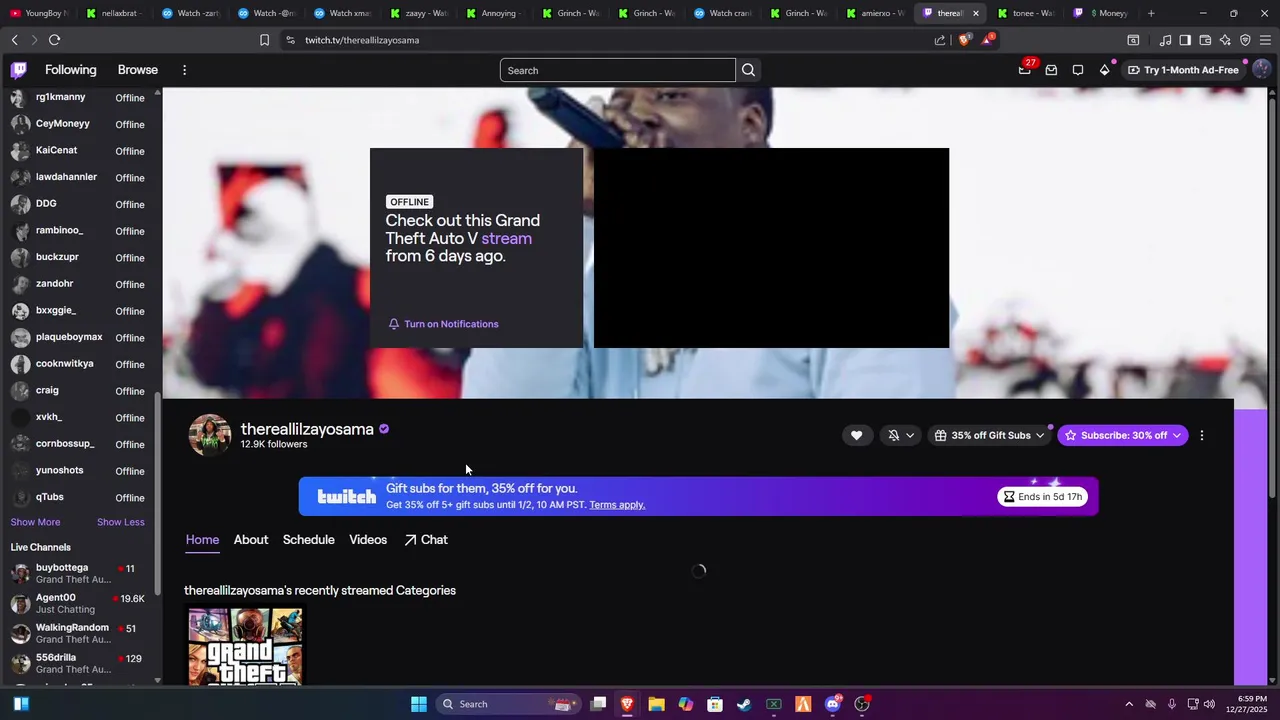Image resolution: width=1280 pixels, height=720 pixels.
Task: Show More followed channels
Action: coord(35,522)
